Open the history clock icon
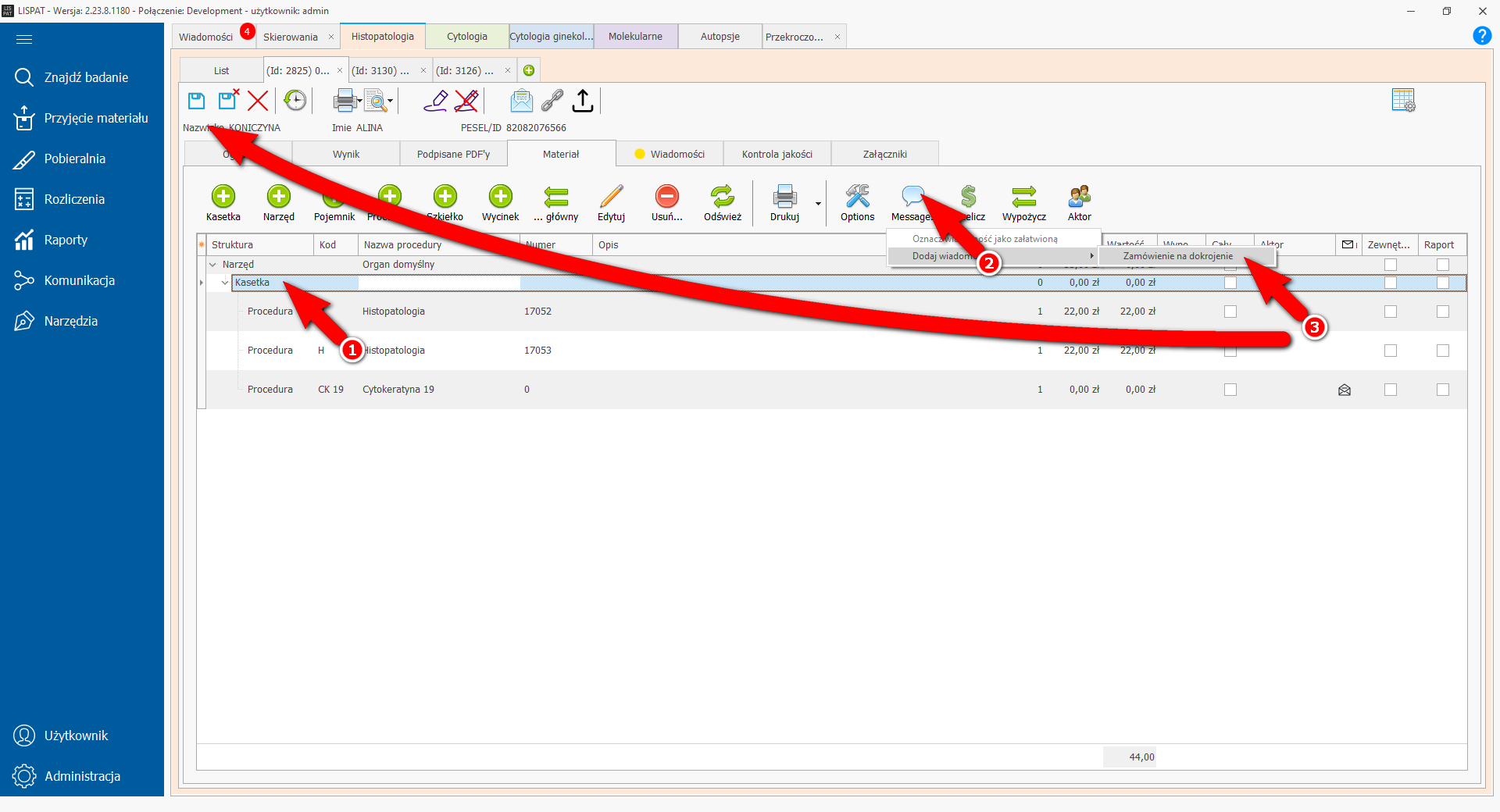This screenshot has height=812, width=1500. pyautogui.click(x=295, y=101)
